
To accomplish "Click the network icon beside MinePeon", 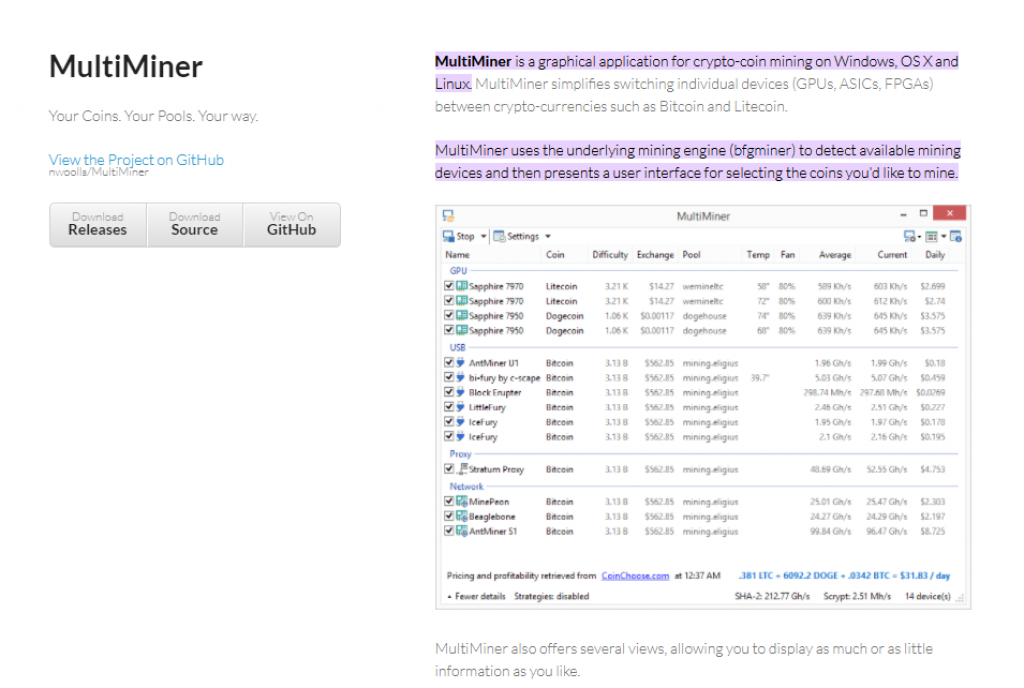I will [462, 501].
